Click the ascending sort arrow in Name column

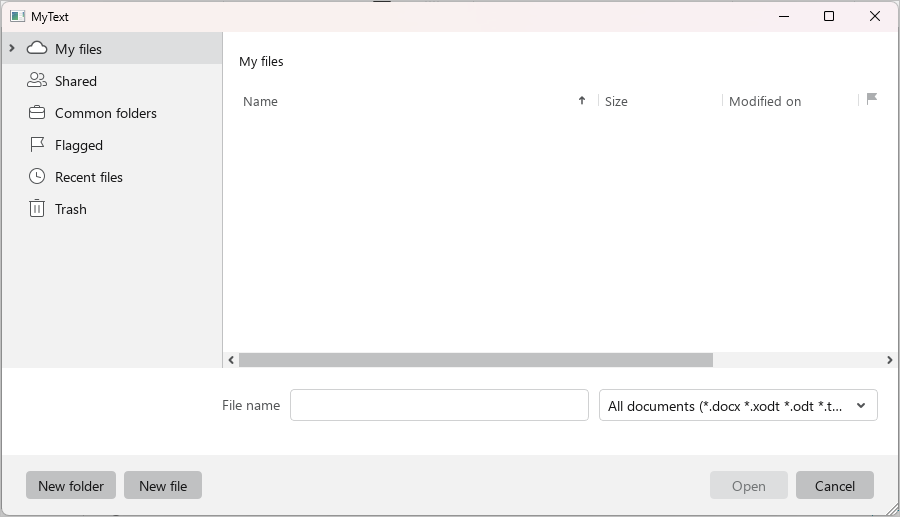tap(581, 101)
